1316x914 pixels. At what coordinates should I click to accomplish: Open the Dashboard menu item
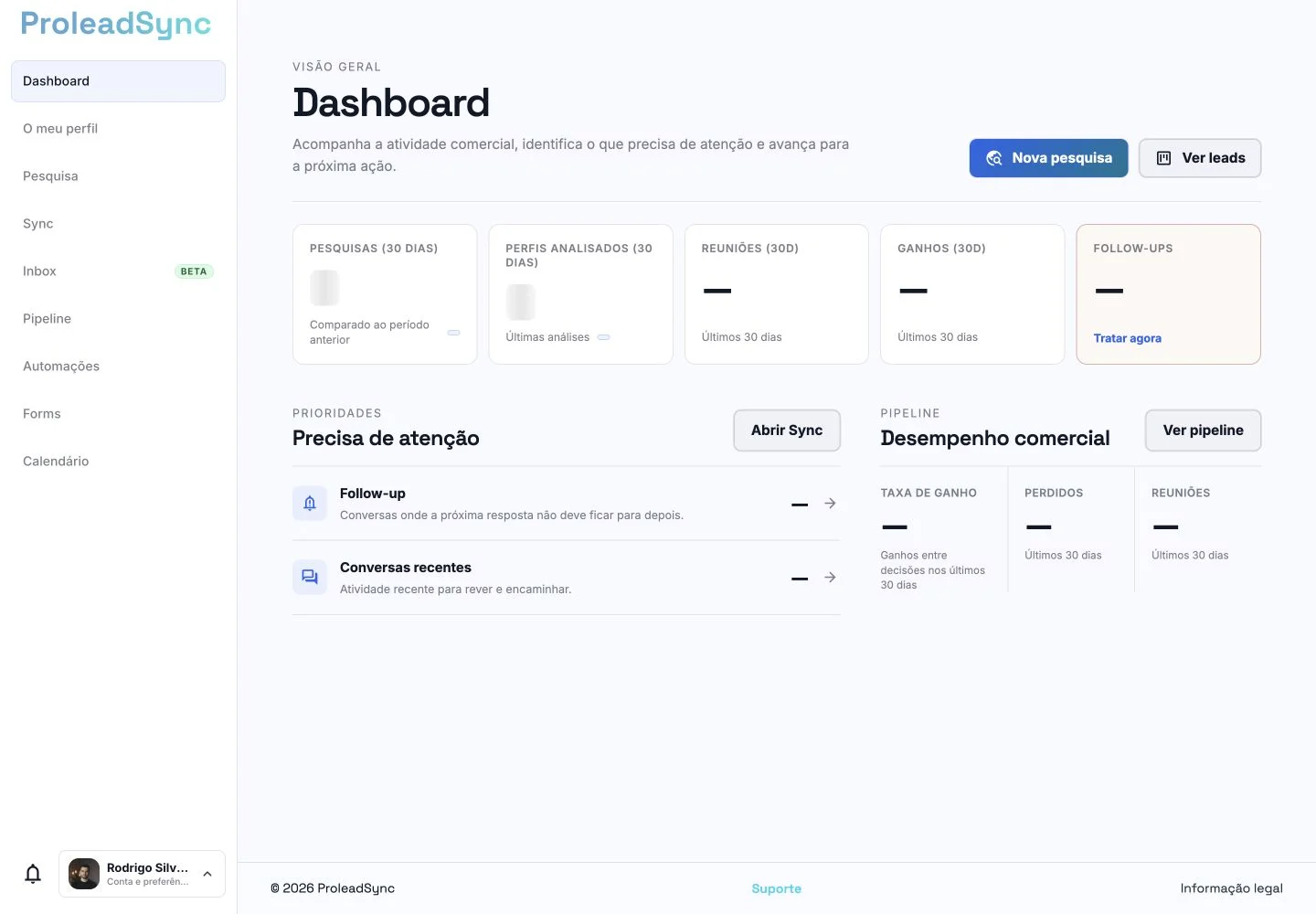[x=118, y=81]
